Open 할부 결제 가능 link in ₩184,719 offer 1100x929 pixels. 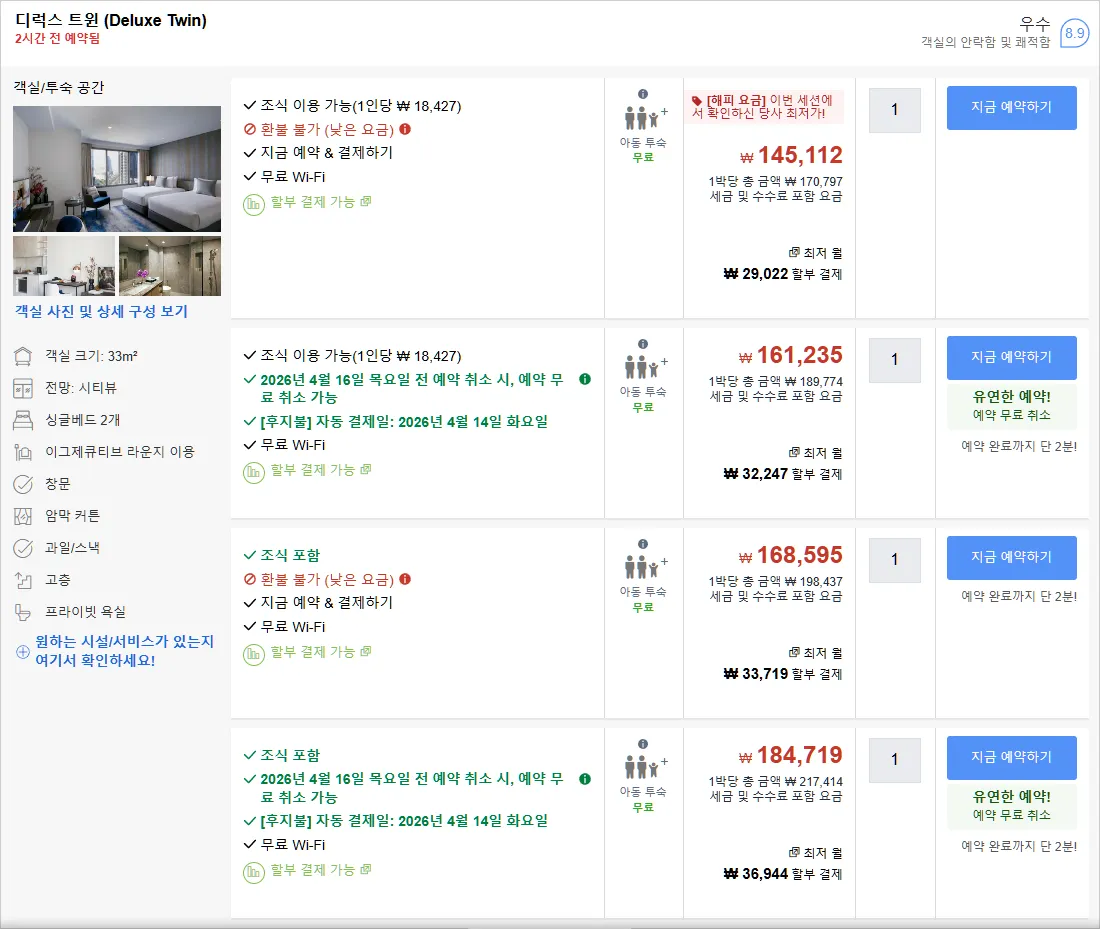point(320,870)
